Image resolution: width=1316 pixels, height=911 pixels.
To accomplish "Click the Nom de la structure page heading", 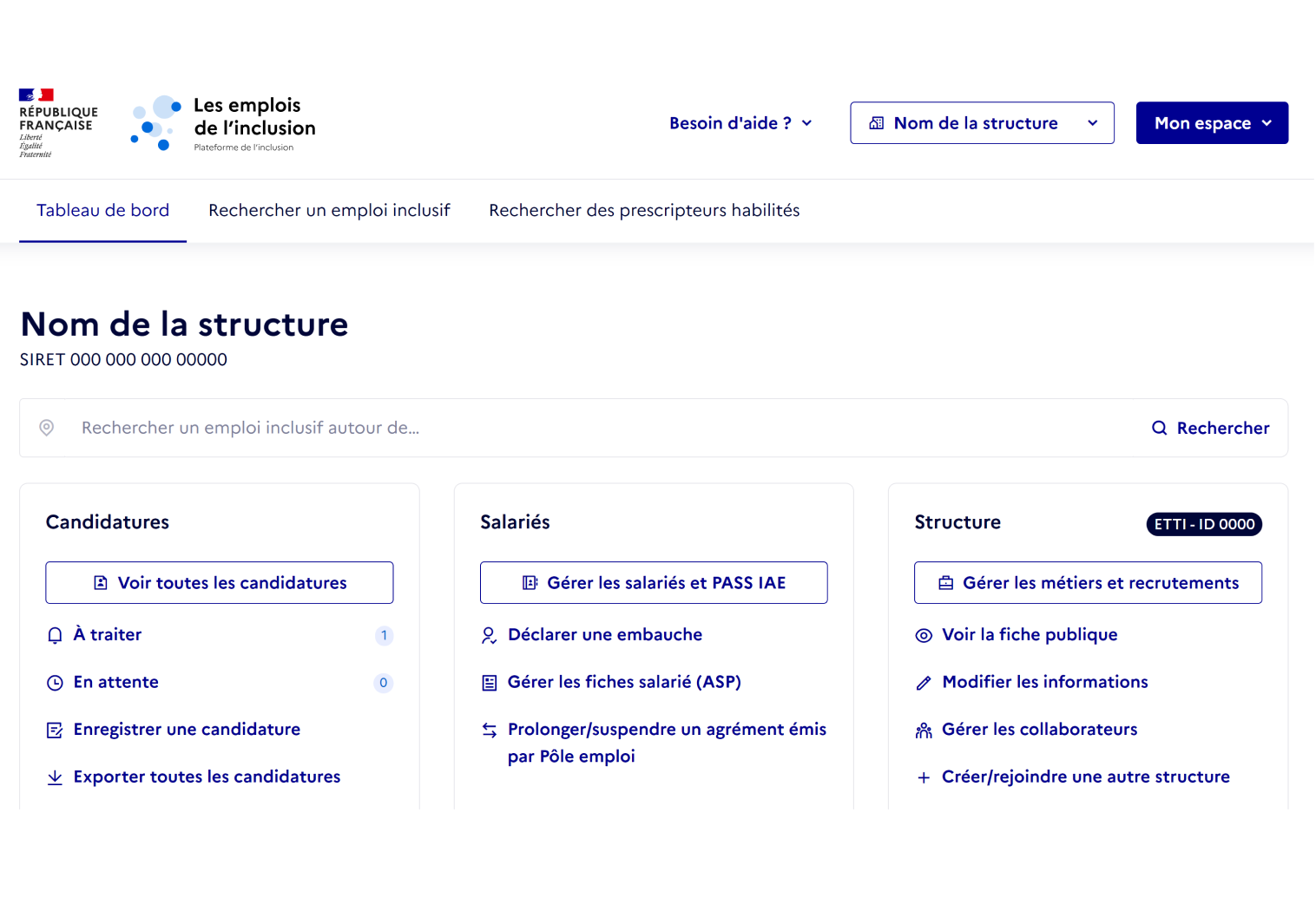I will pos(184,324).
